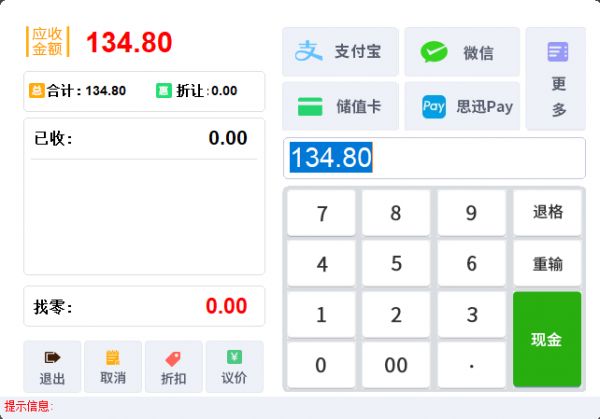Click the exit (退出) icon button
The height and width of the screenshot is (419, 600).
52,367
